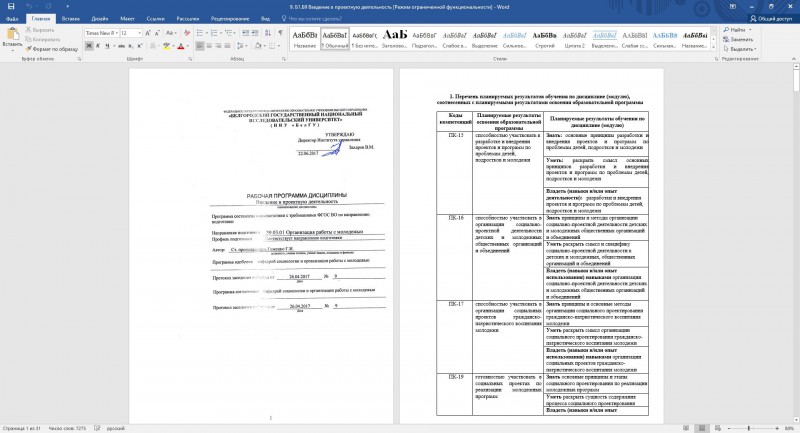Pick the yellow text highlight color
The height and width of the screenshot is (433, 800).
click(x=166, y=46)
